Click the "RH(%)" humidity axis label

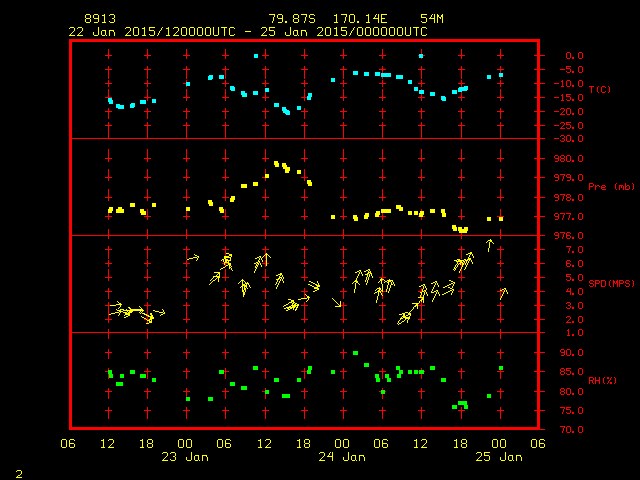pyautogui.click(x=602, y=380)
